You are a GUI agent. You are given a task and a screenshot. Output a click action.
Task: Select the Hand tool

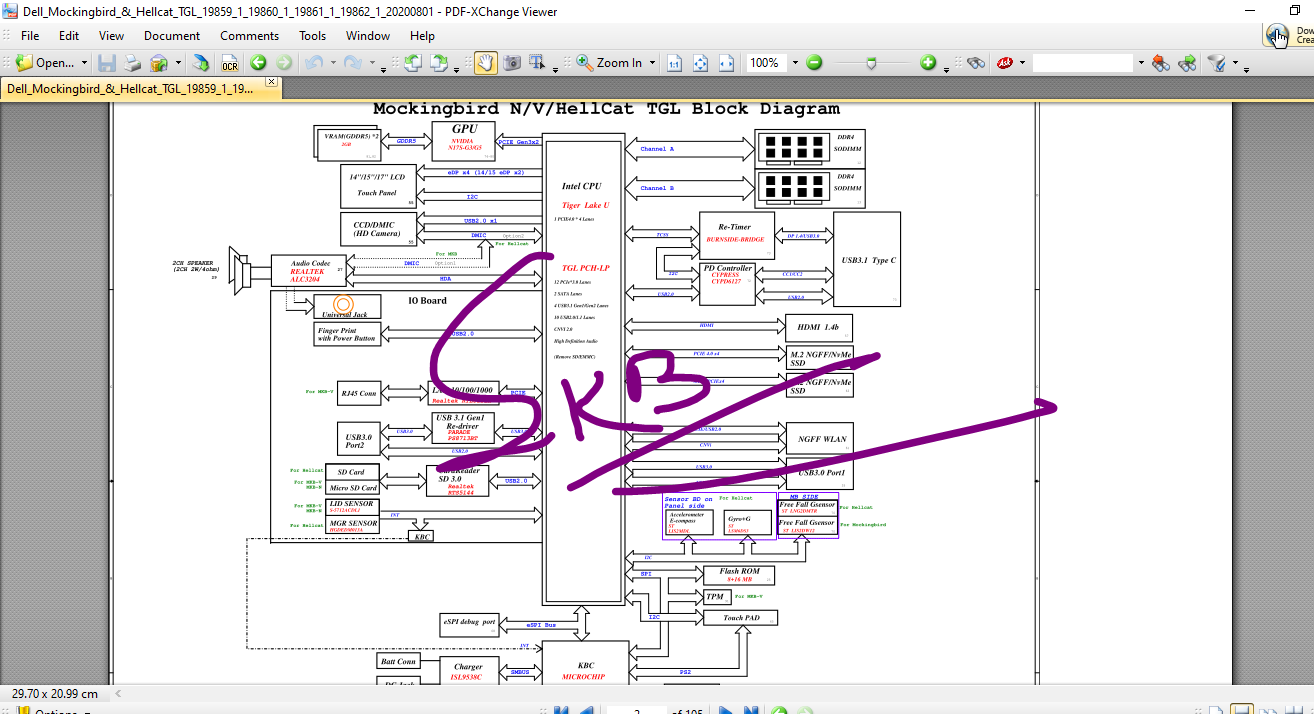[x=485, y=62]
